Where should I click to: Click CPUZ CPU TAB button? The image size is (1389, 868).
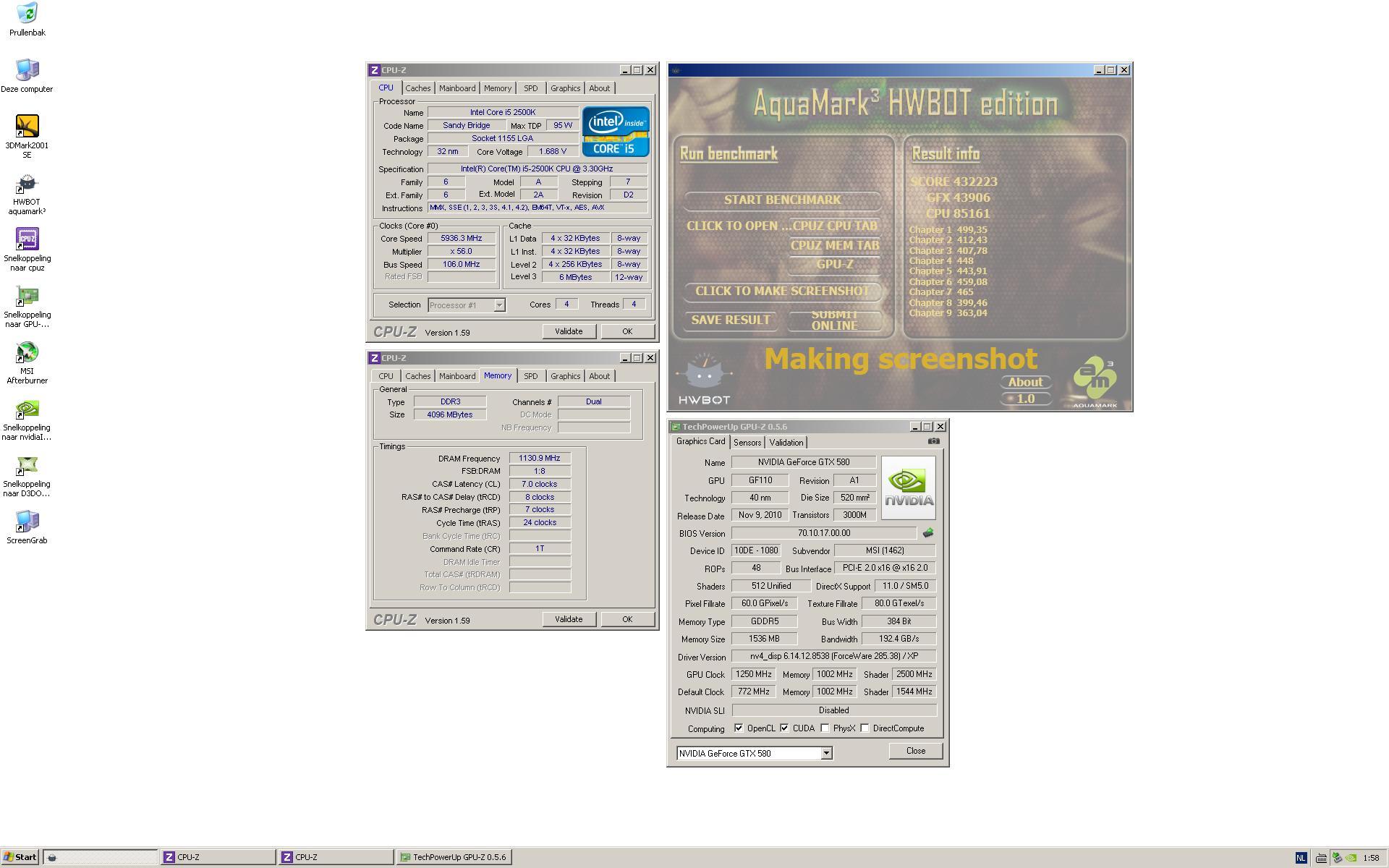click(x=835, y=226)
